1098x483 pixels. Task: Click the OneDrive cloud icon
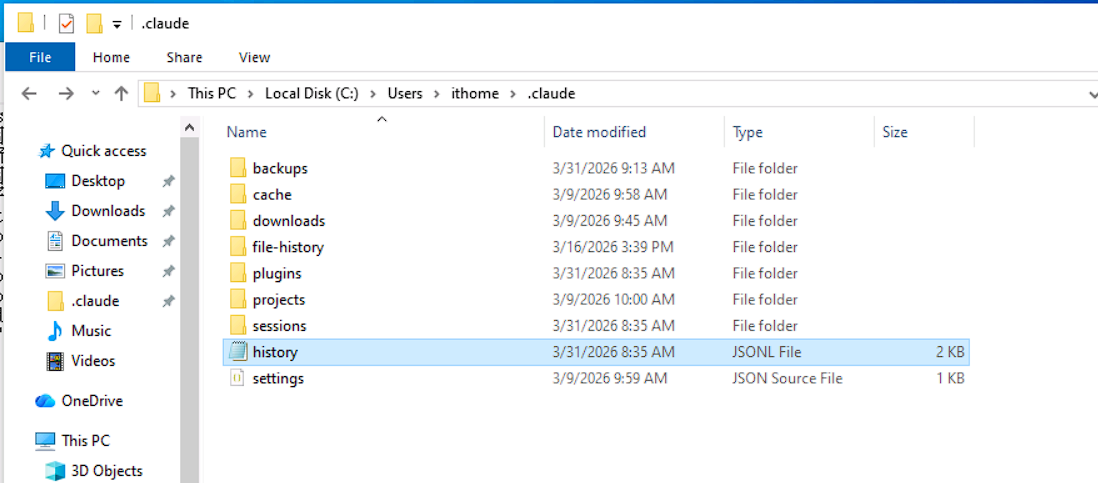(46, 401)
